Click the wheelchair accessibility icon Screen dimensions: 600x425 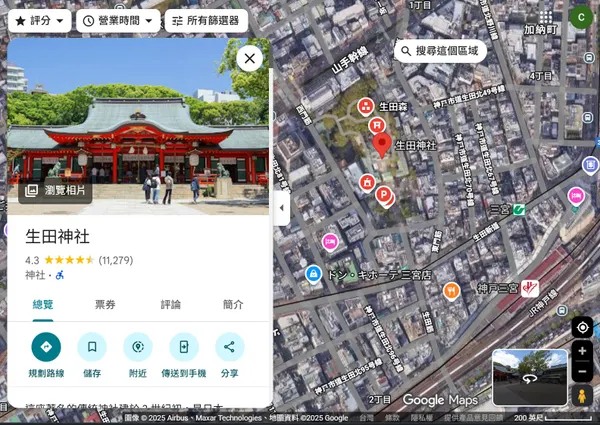point(60,275)
